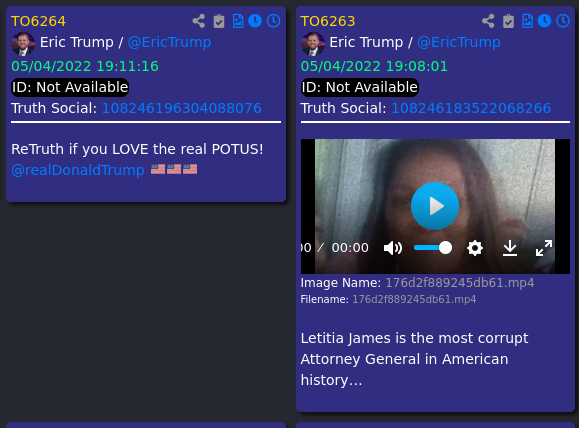Click the 'ReTruth if you LOVE' post text

tap(137, 149)
